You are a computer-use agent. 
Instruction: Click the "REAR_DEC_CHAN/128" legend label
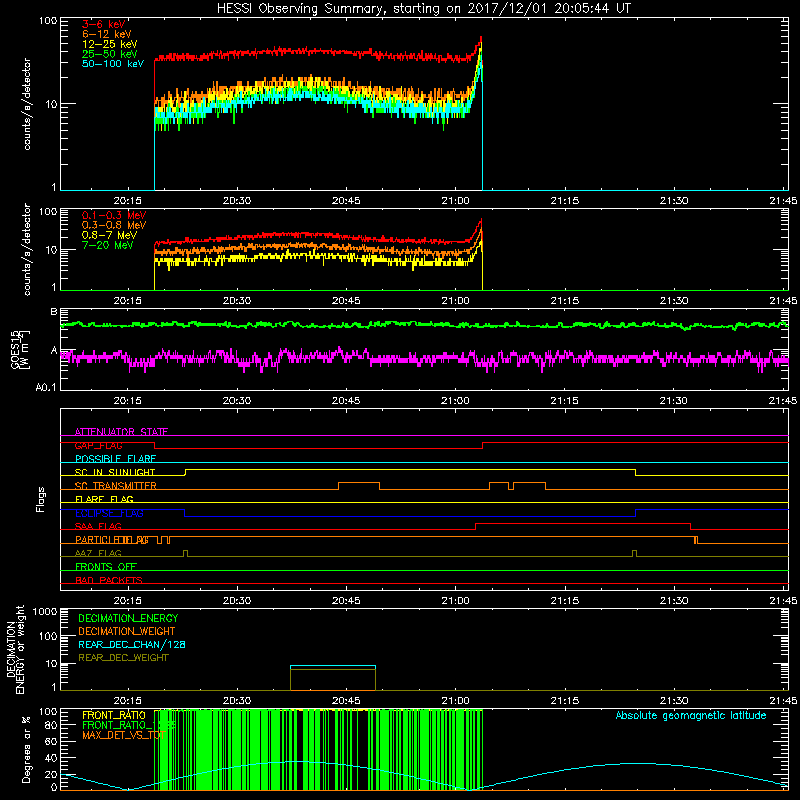pyautogui.click(x=132, y=644)
